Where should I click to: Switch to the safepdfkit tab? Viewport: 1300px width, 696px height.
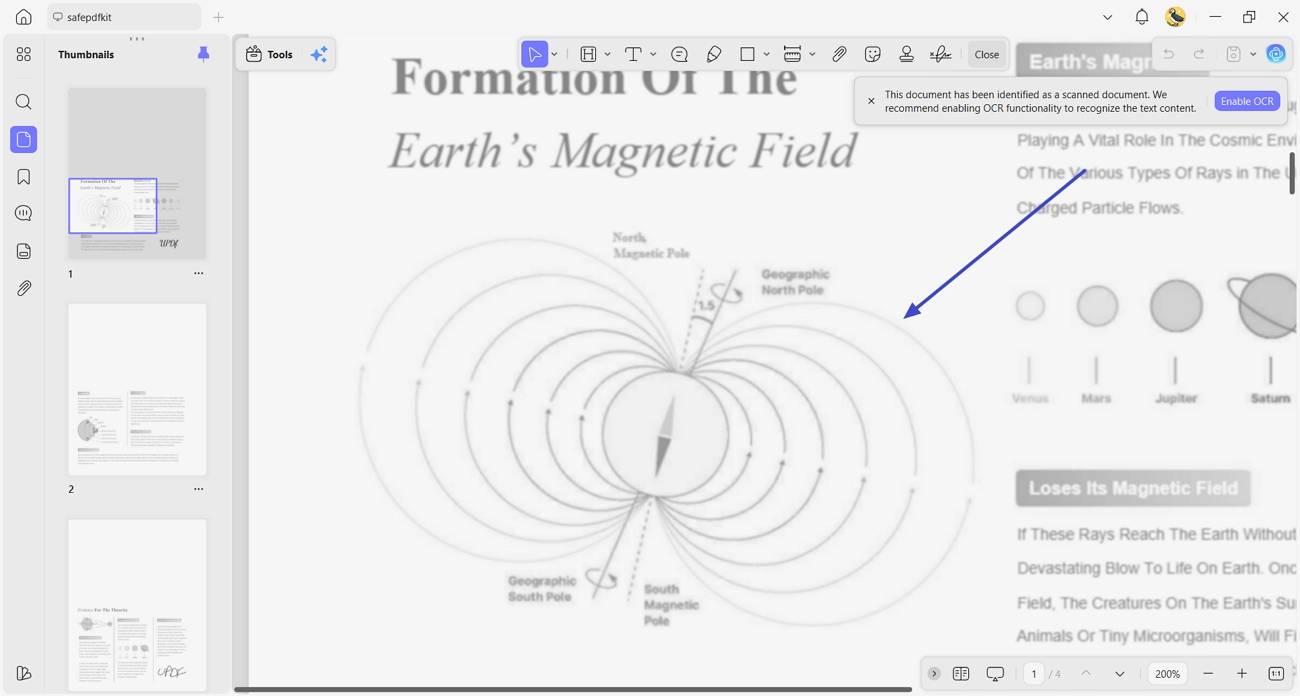[x=123, y=17]
